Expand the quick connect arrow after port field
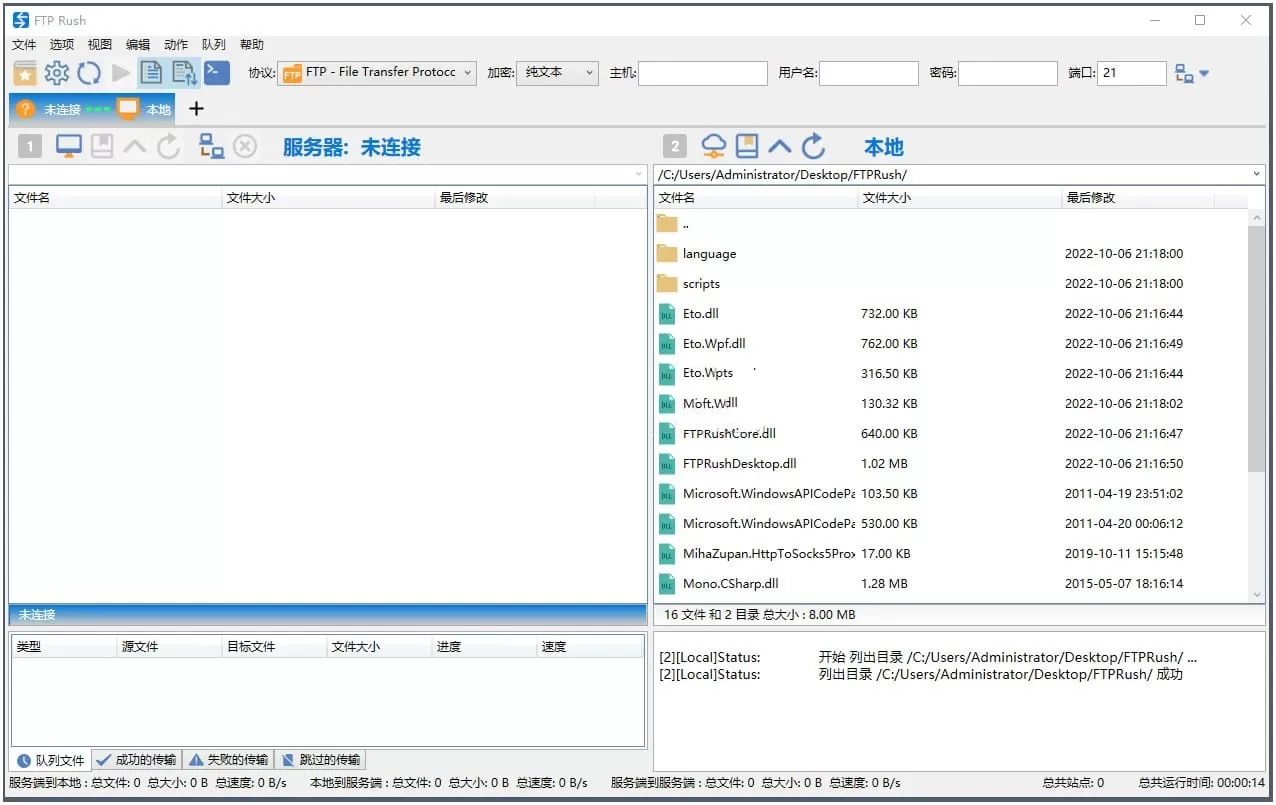The height and width of the screenshot is (805, 1276). [1204, 73]
